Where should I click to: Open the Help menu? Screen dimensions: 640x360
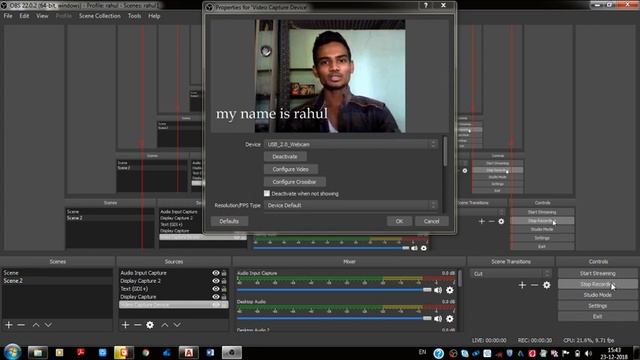[x=154, y=16]
